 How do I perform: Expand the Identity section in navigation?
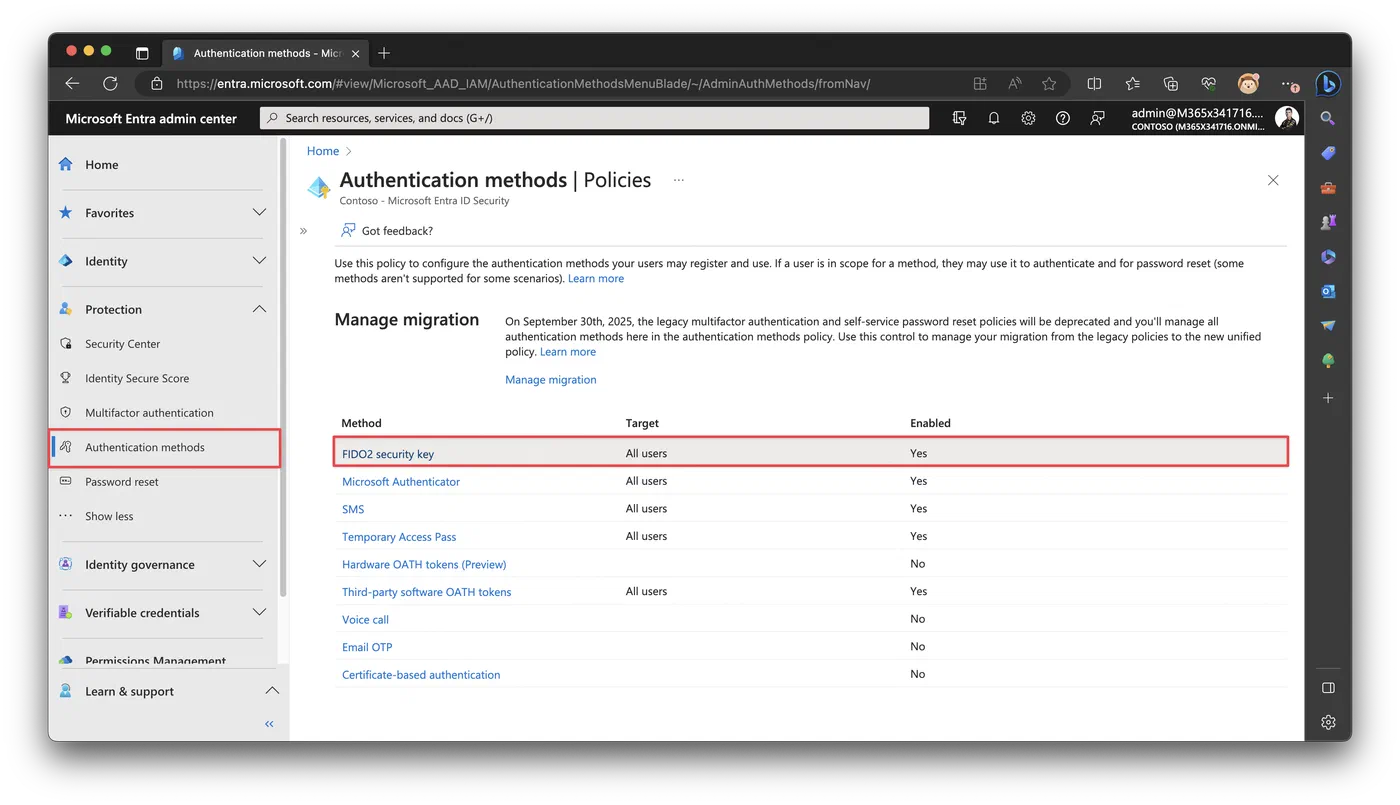click(x=259, y=261)
